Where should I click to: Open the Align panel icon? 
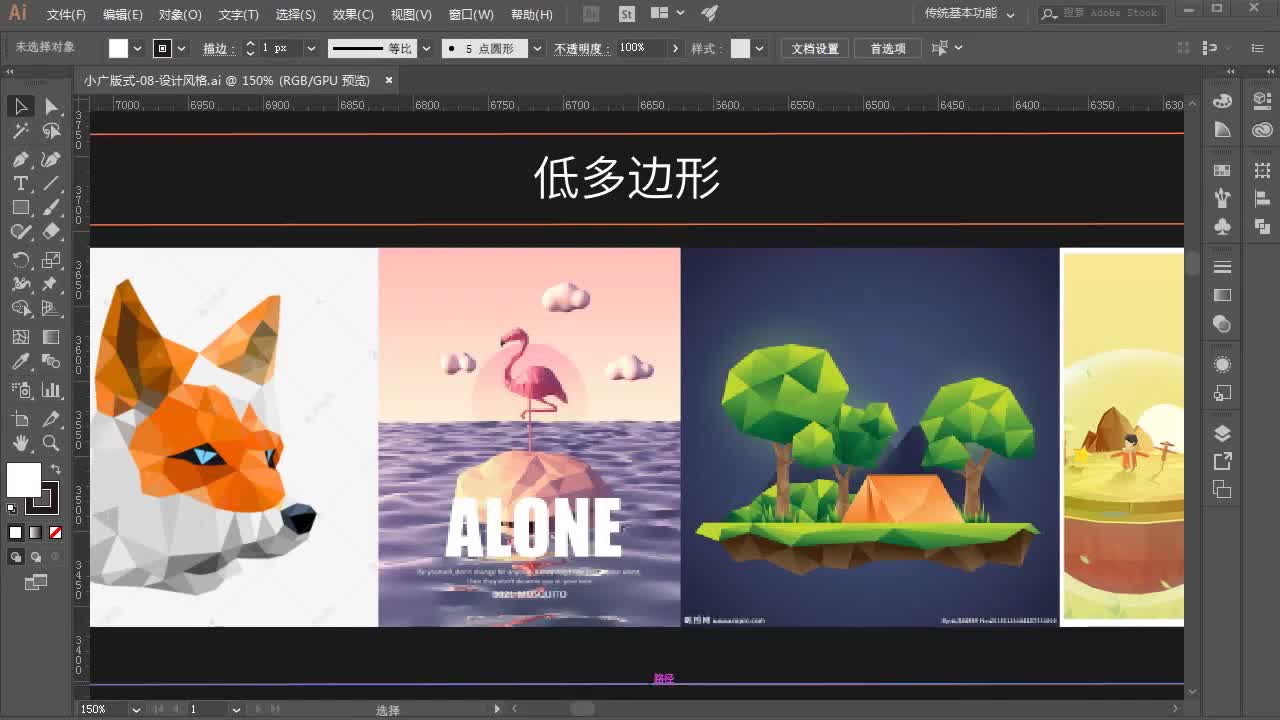[1262, 199]
